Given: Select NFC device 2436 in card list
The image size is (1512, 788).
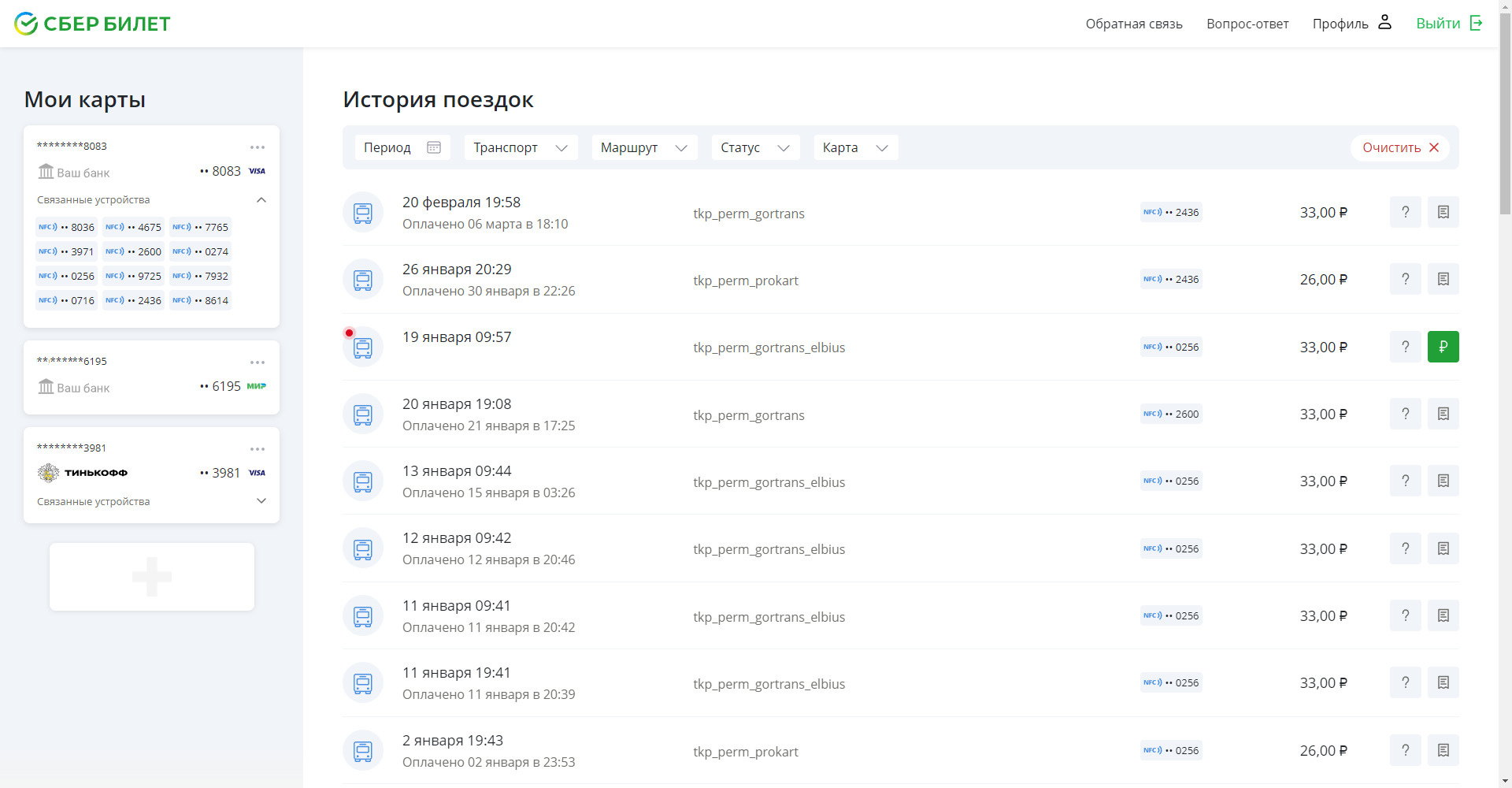Looking at the screenshot, I should [133, 300].
